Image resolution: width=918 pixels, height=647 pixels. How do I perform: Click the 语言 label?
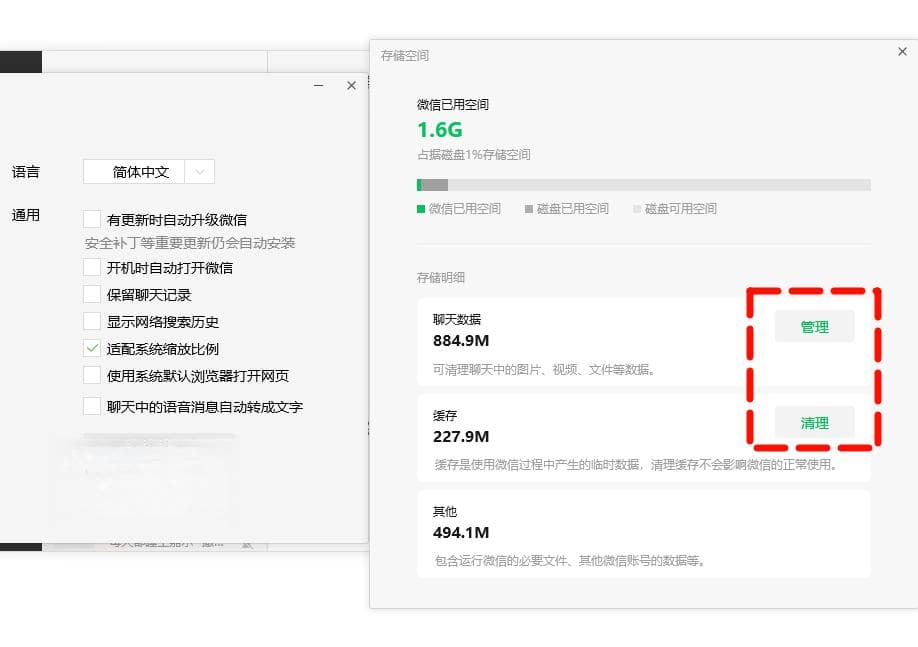pos(26,172)
